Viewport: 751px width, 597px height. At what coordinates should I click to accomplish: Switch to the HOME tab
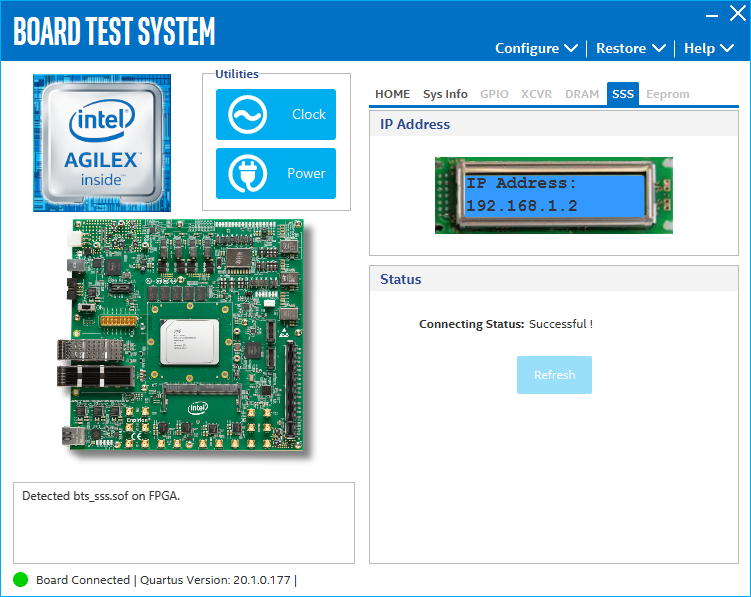(392, 94)
